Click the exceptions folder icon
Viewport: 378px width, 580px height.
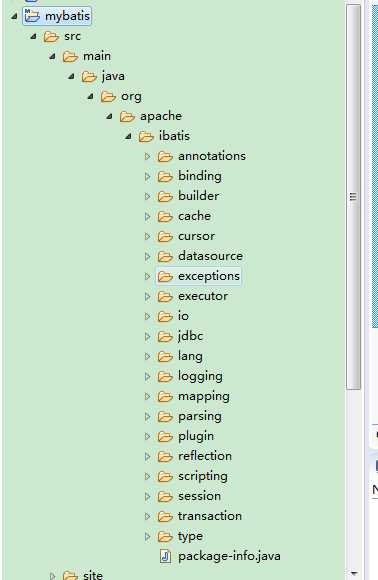[165, 276]
